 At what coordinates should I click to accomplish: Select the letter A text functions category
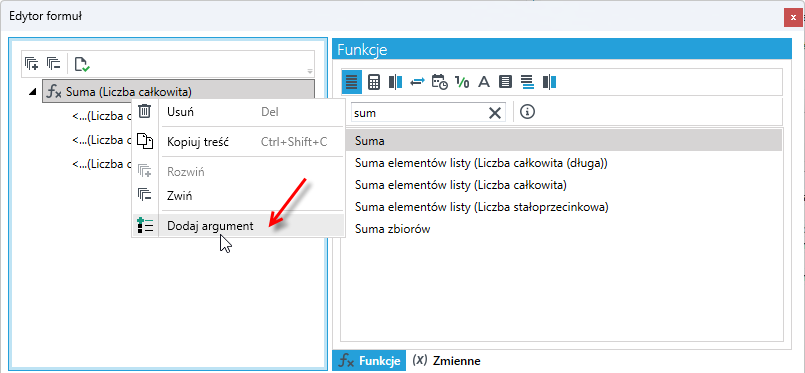[x=484, y=82]
